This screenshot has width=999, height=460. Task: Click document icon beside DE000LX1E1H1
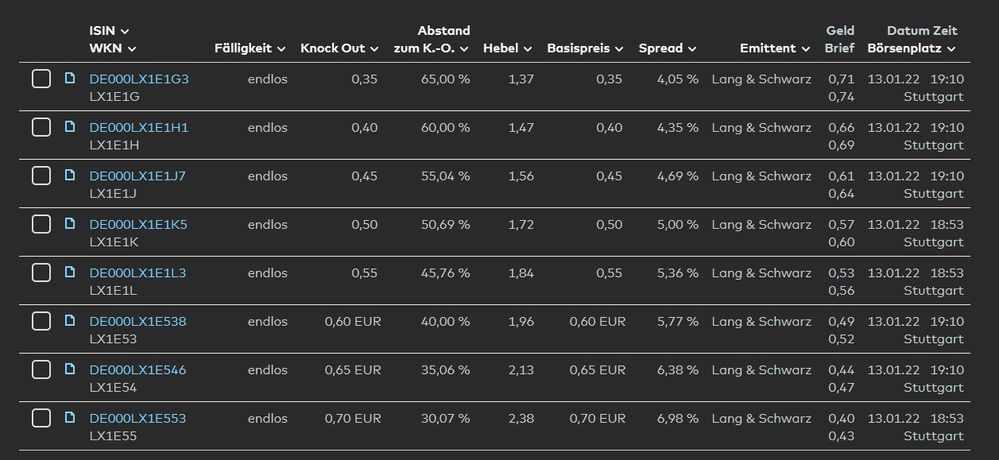pos(70,126)
